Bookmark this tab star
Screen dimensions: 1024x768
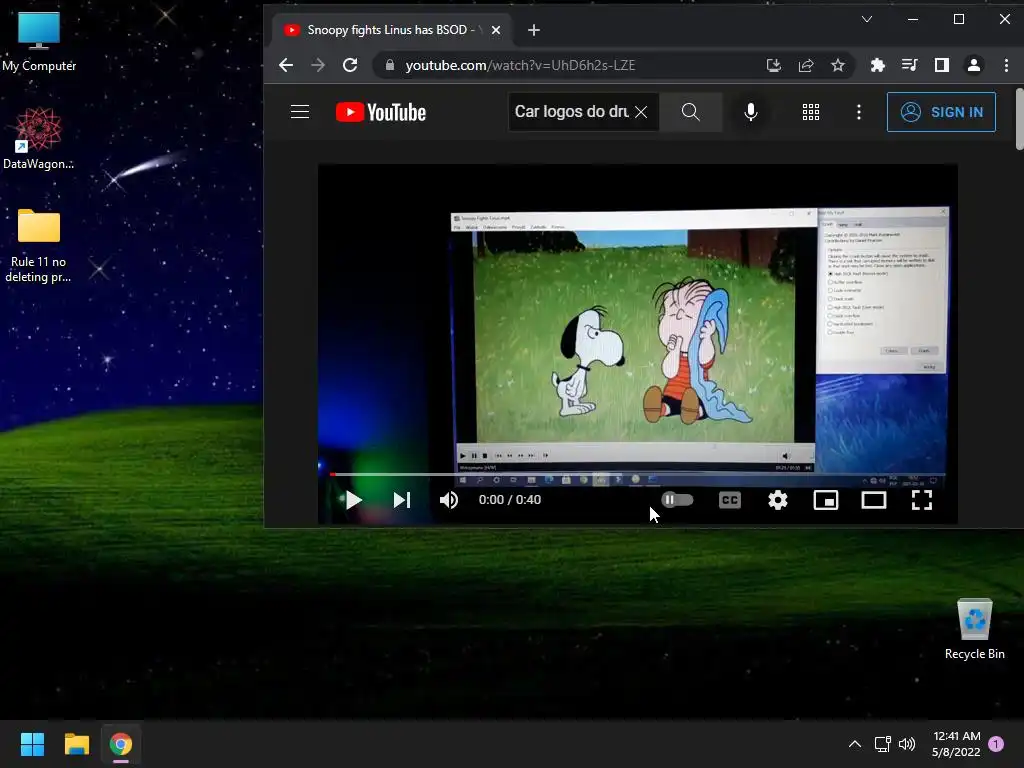838,65
